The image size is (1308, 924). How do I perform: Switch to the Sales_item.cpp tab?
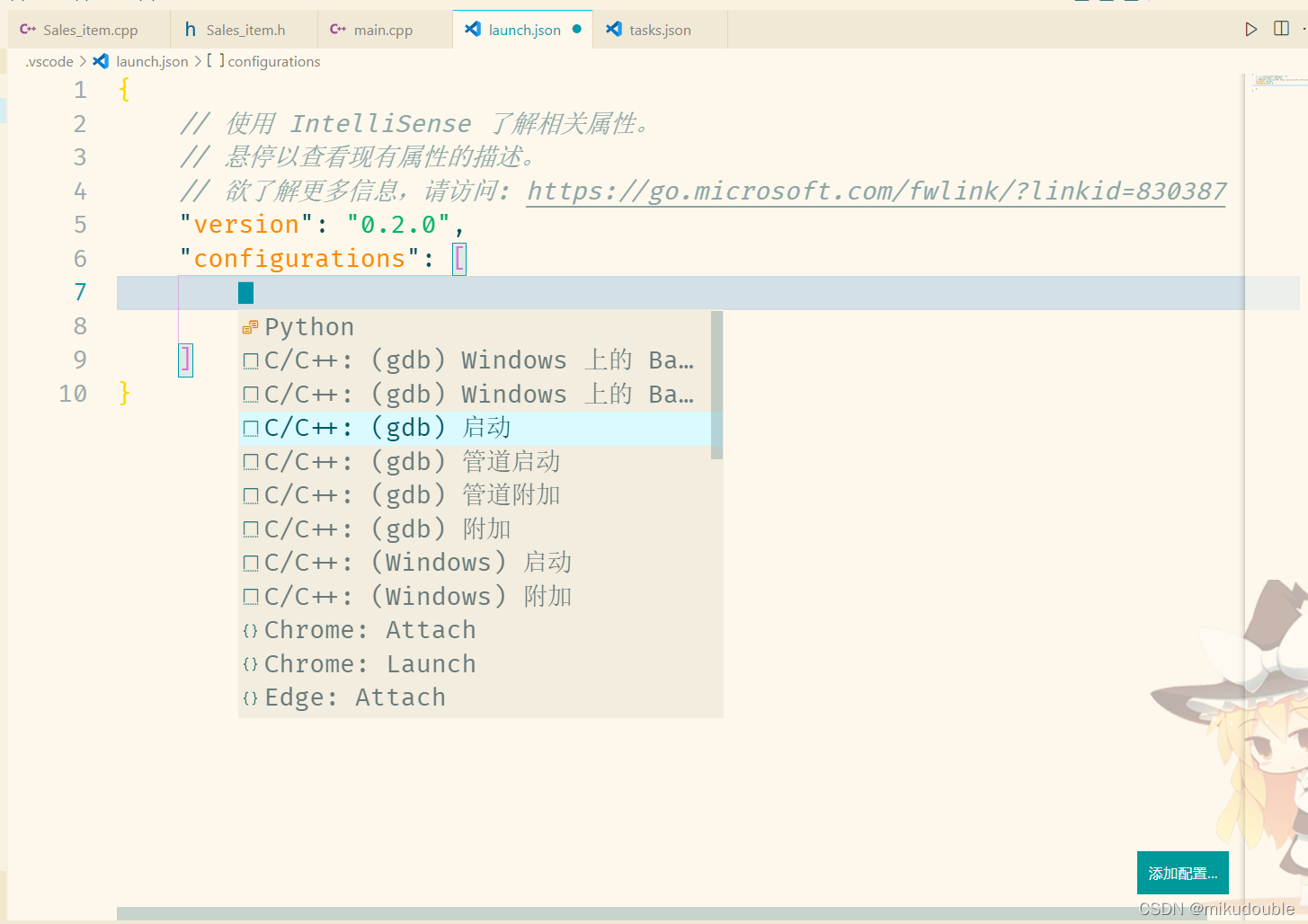point(89,30)
